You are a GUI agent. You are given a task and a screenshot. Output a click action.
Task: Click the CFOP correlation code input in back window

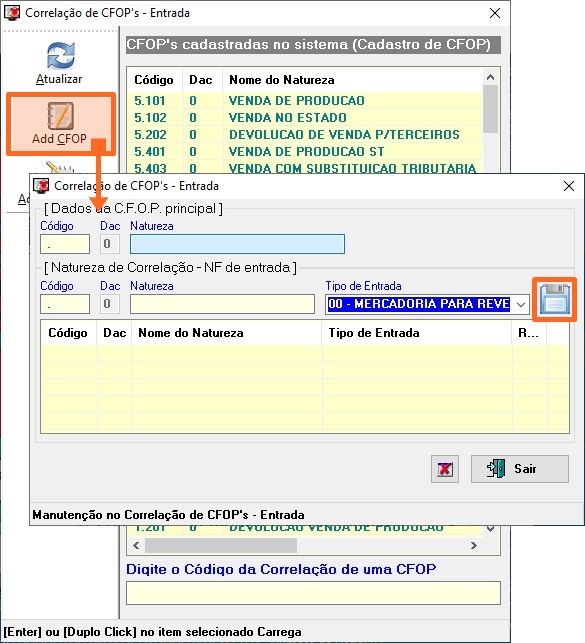coord(313,593)
